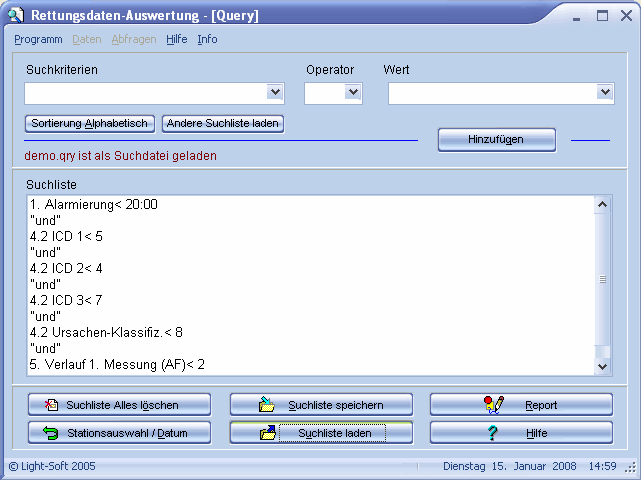Viewport: 641px width, 480px height.
Task: Click the green return arrow icon on Stationsauswahl
Action: [x=50, y=433]
